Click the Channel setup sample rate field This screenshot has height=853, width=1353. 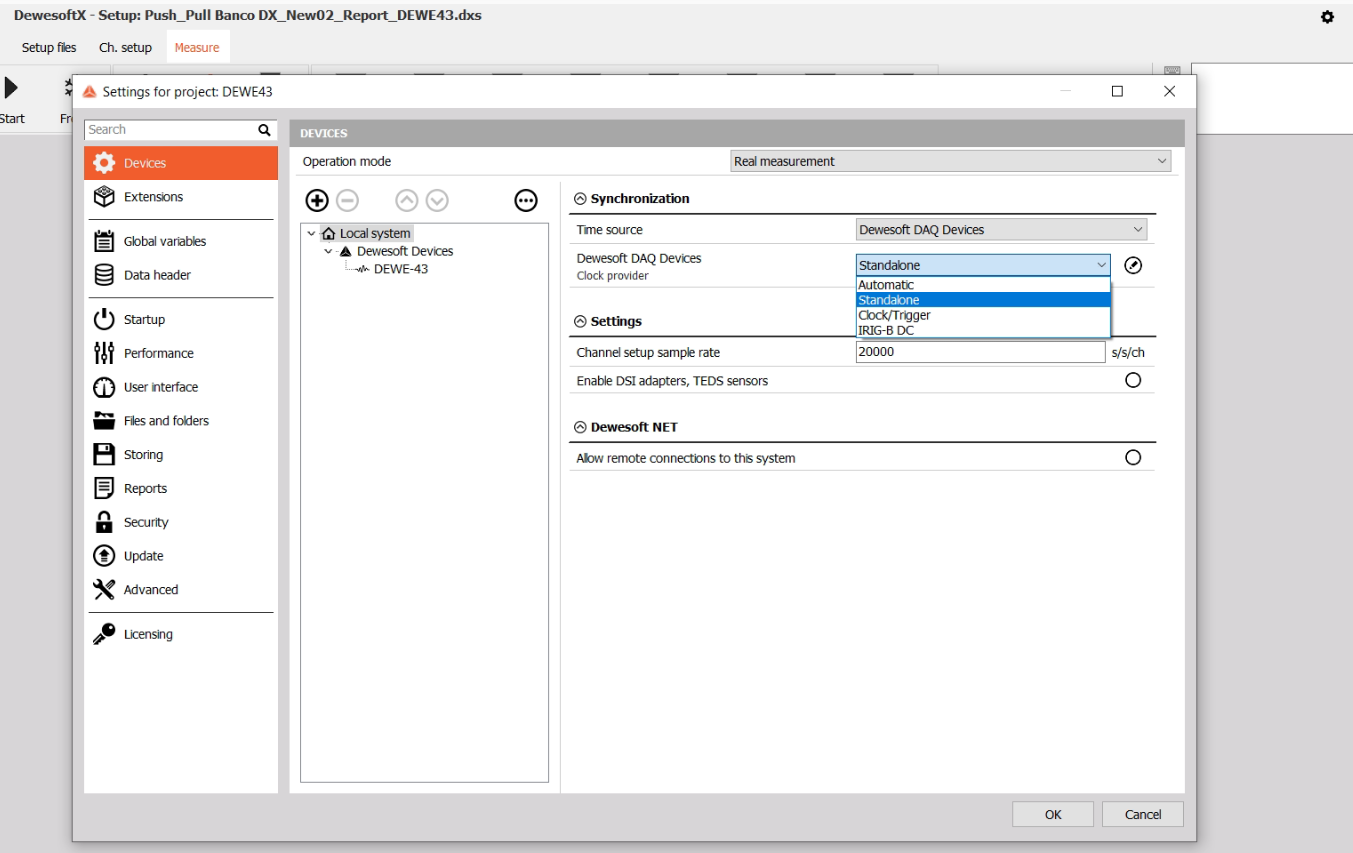pyautogui.click(x=980, y=352)
